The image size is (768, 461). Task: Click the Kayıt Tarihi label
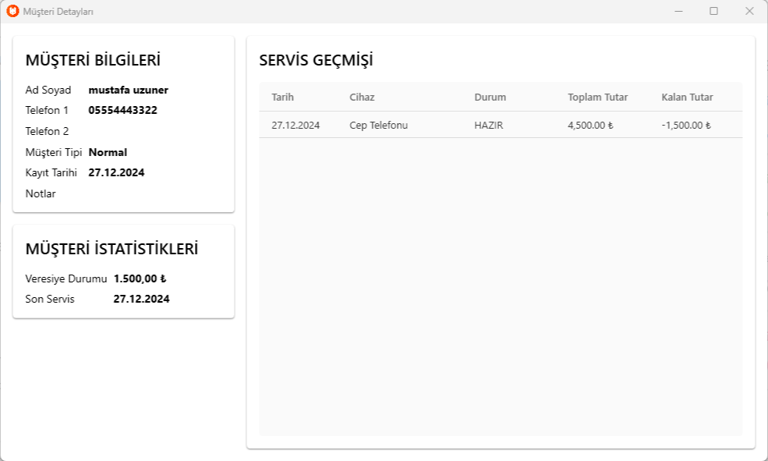coord(51,172)
